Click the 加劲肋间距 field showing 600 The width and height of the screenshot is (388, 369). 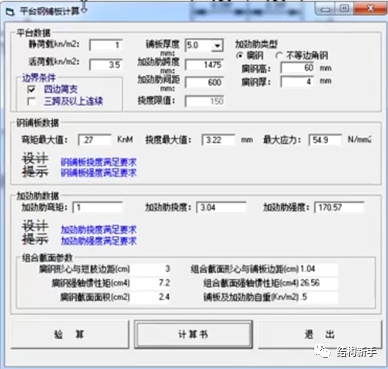coord(204,82)
